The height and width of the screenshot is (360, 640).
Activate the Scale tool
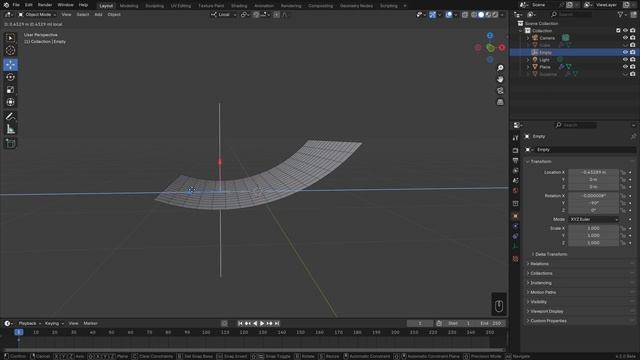(10, 89)
